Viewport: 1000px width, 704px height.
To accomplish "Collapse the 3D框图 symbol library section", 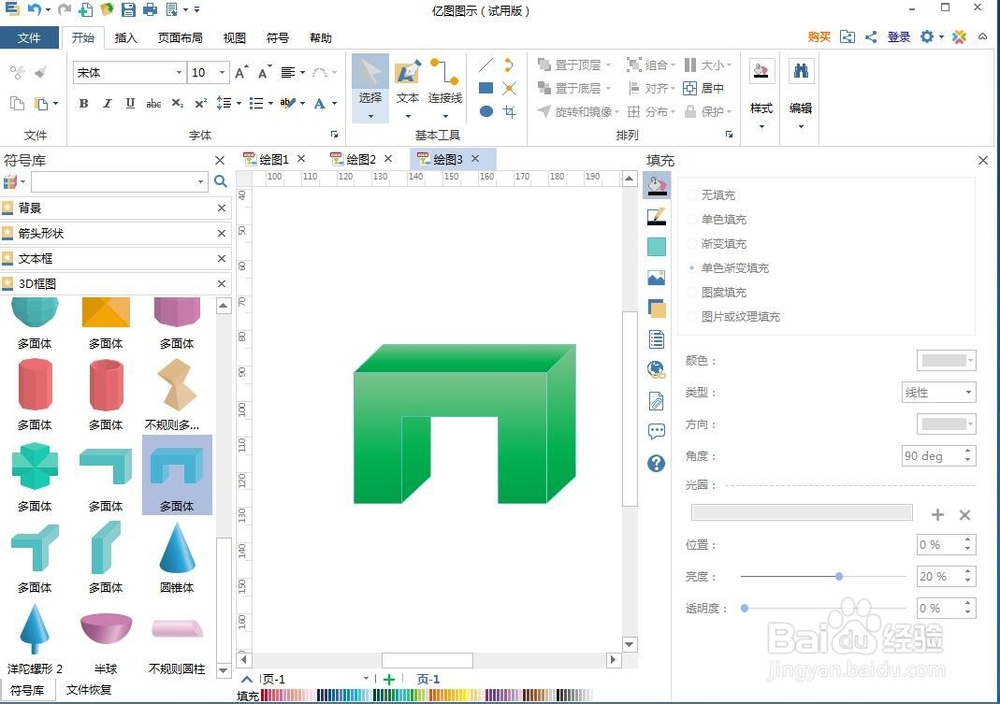I will click(221, 283).
